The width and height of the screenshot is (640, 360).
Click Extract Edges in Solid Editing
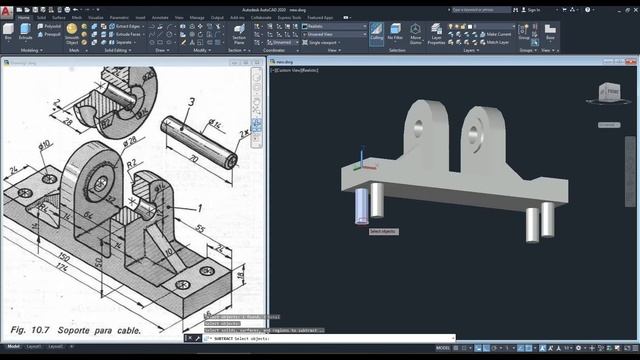(125, 26)
